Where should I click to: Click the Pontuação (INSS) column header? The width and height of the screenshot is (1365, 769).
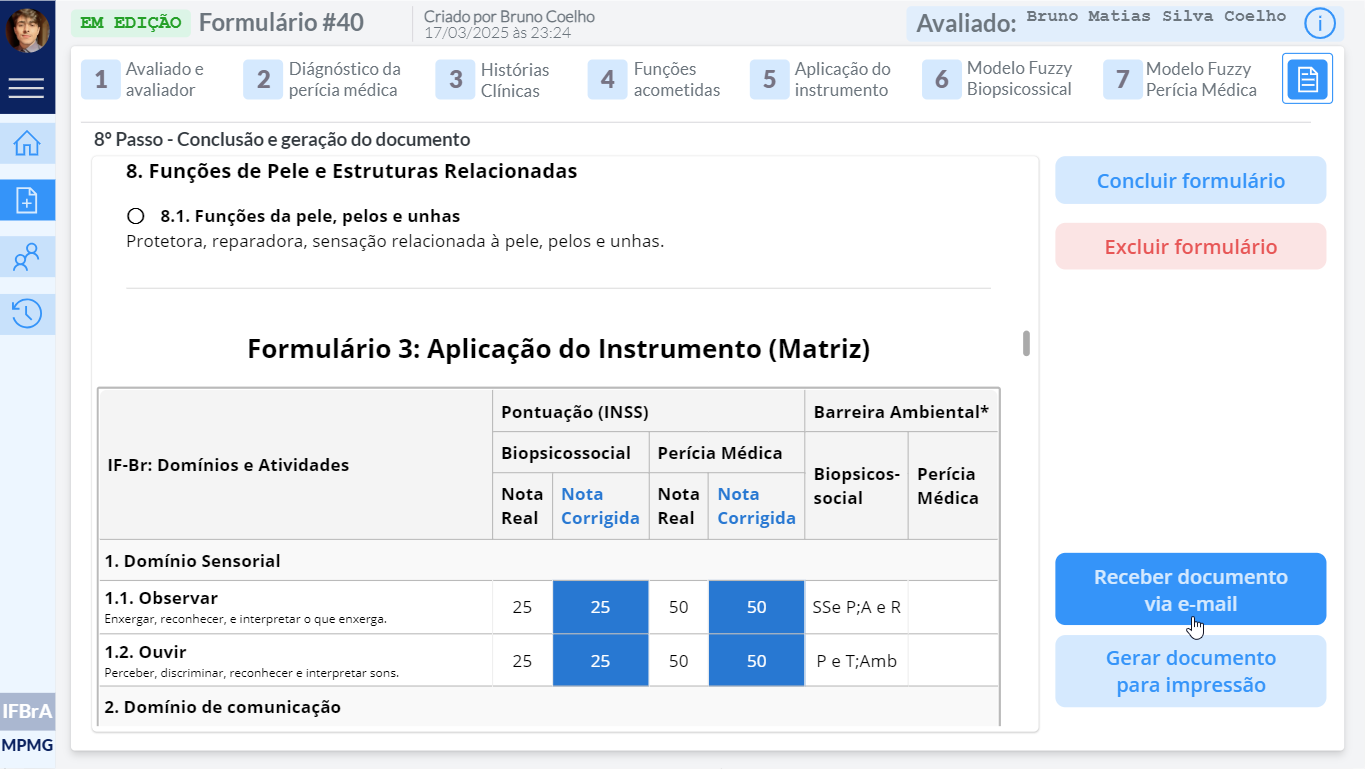(648, 411)
